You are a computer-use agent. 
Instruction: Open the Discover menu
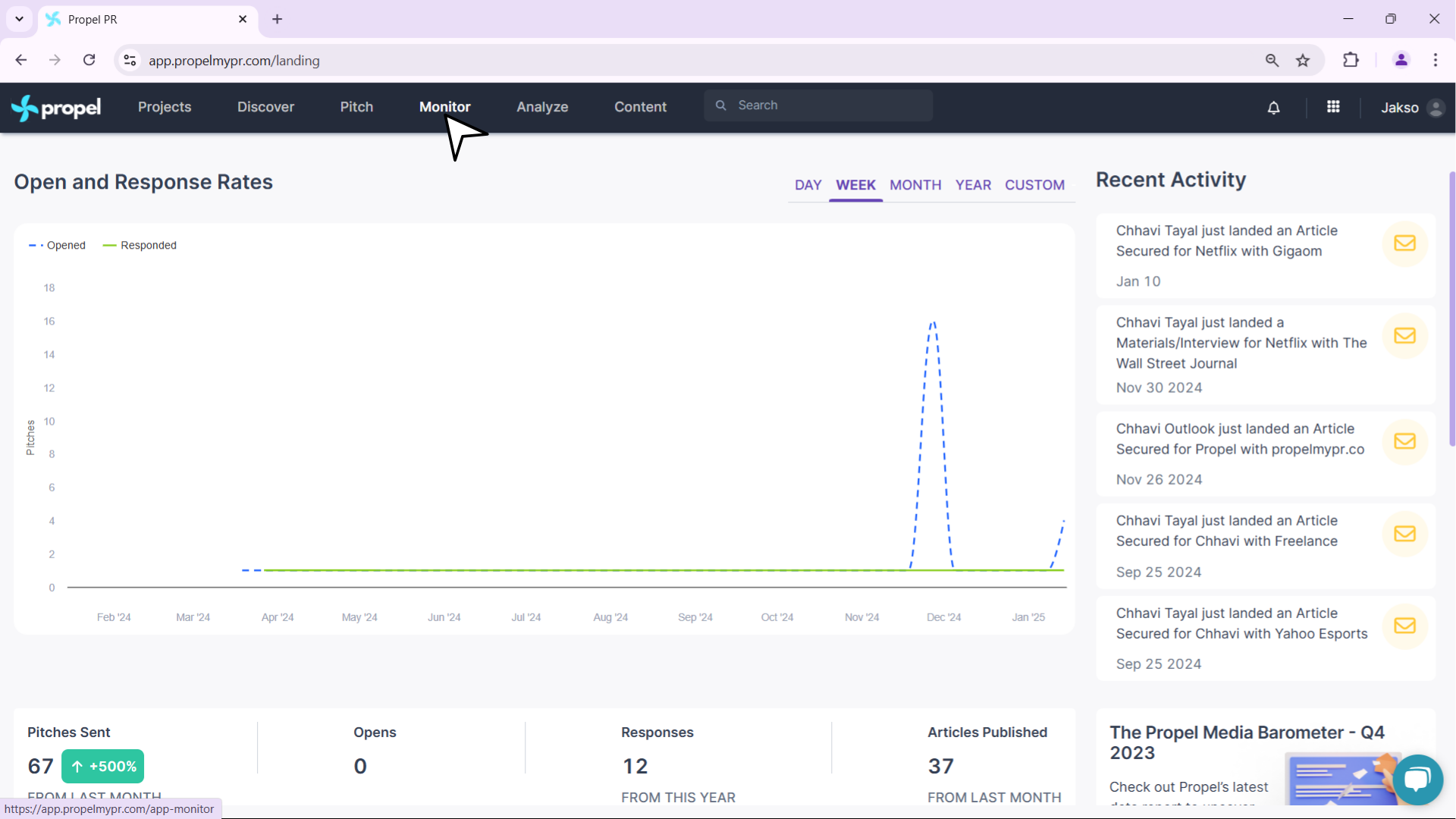coord(265,107)
